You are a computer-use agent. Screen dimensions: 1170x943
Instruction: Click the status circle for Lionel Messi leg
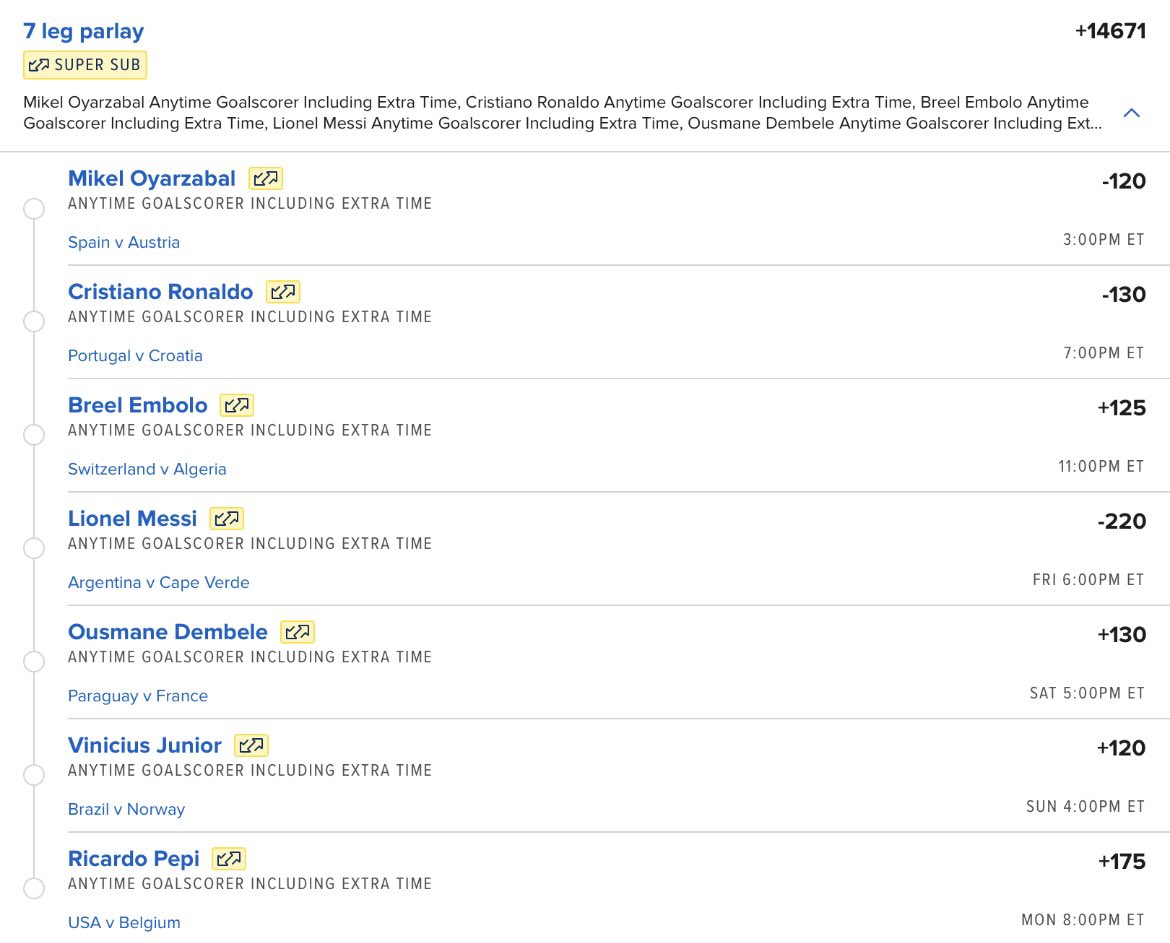click(34, 548)
